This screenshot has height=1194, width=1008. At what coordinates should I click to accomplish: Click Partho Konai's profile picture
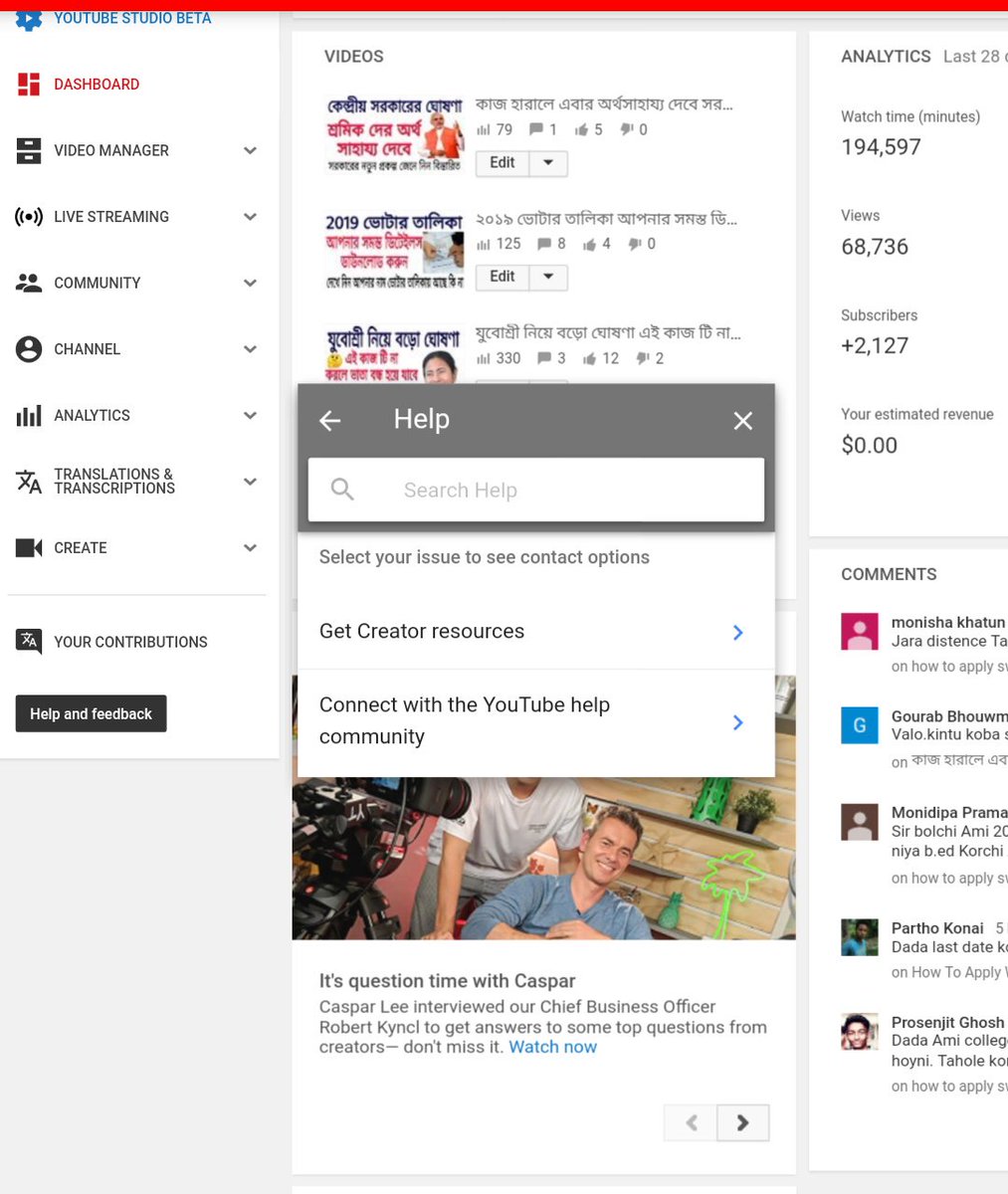tap(860, 937)
